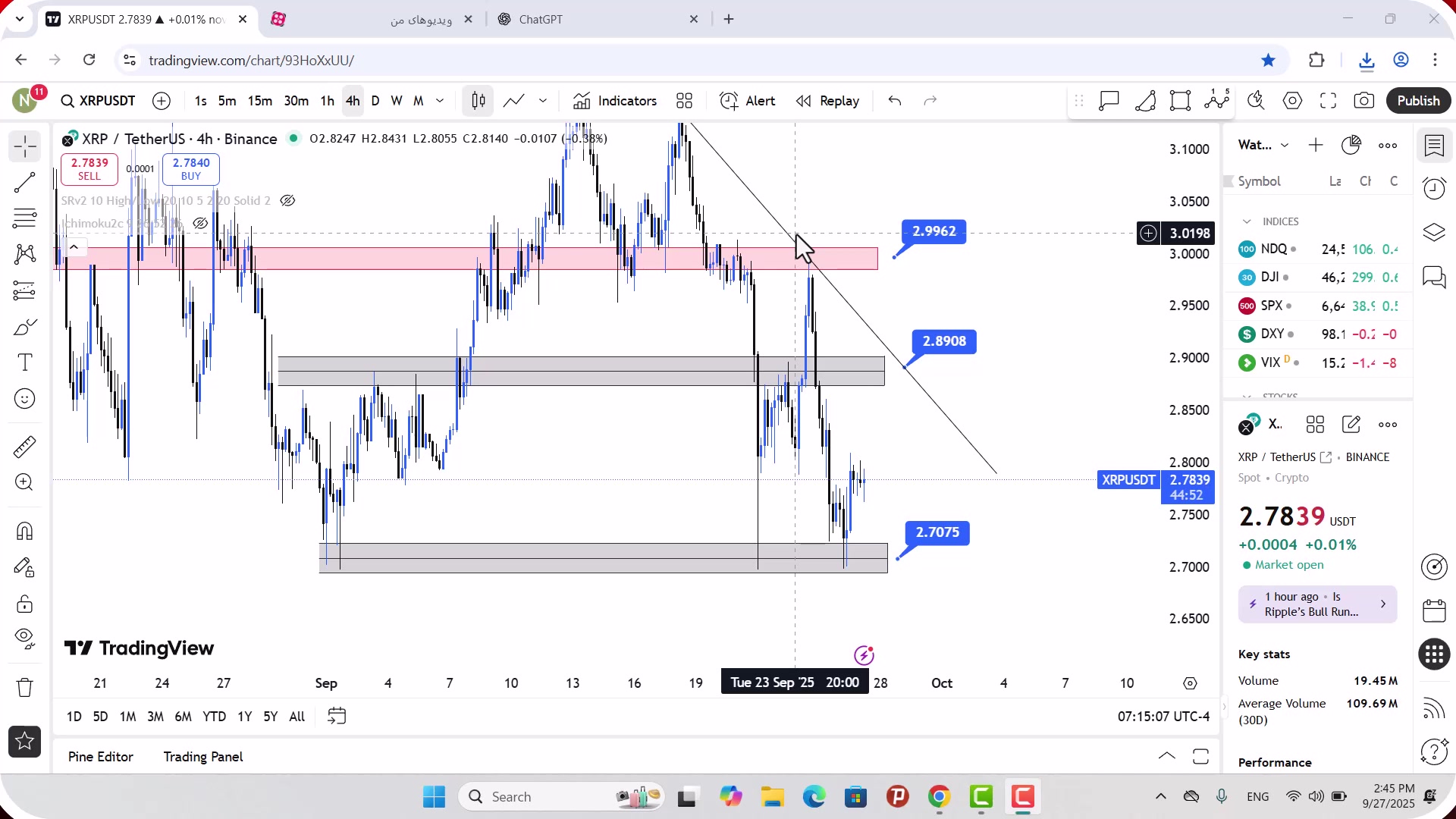Viewport: 1456px width, 819px height.
Task: Open the candlestick chart type menu
Action: 479,101
